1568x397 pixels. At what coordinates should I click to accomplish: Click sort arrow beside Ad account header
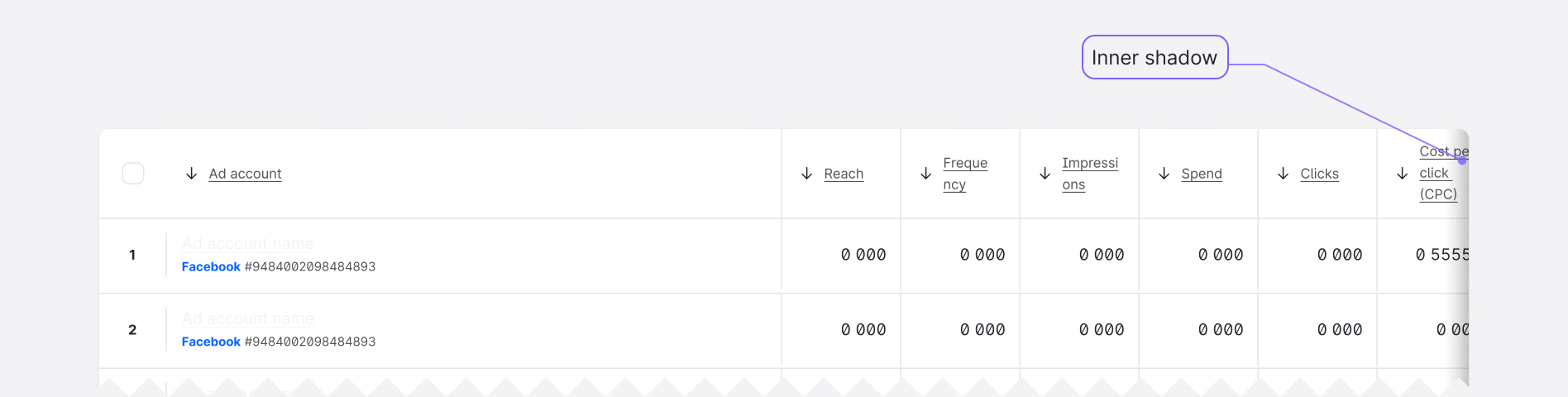click(191, 174)
